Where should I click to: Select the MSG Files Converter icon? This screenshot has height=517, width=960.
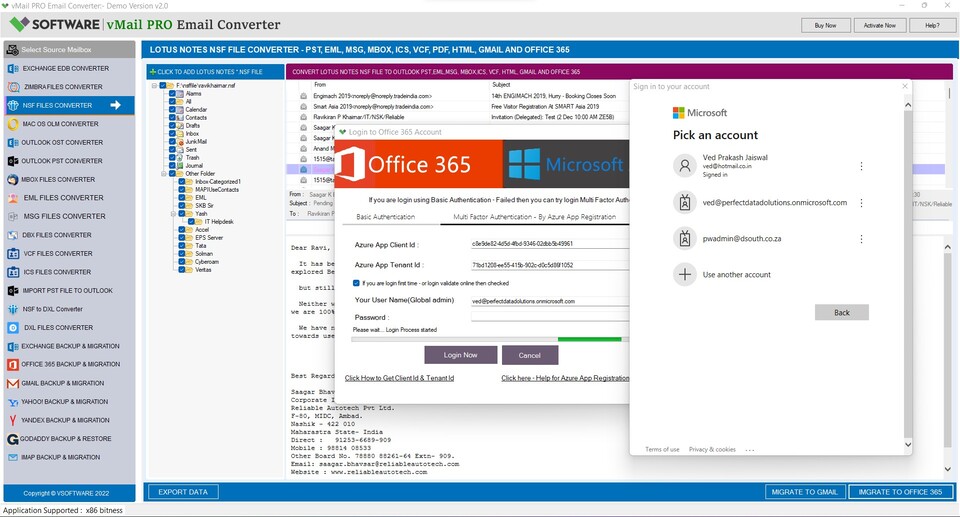pos(13,216)
